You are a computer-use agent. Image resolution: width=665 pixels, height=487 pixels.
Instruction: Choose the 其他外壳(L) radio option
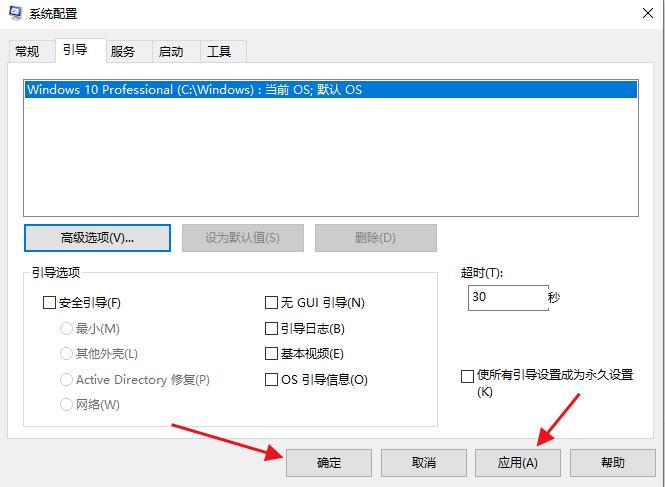(x=66, y=353)
